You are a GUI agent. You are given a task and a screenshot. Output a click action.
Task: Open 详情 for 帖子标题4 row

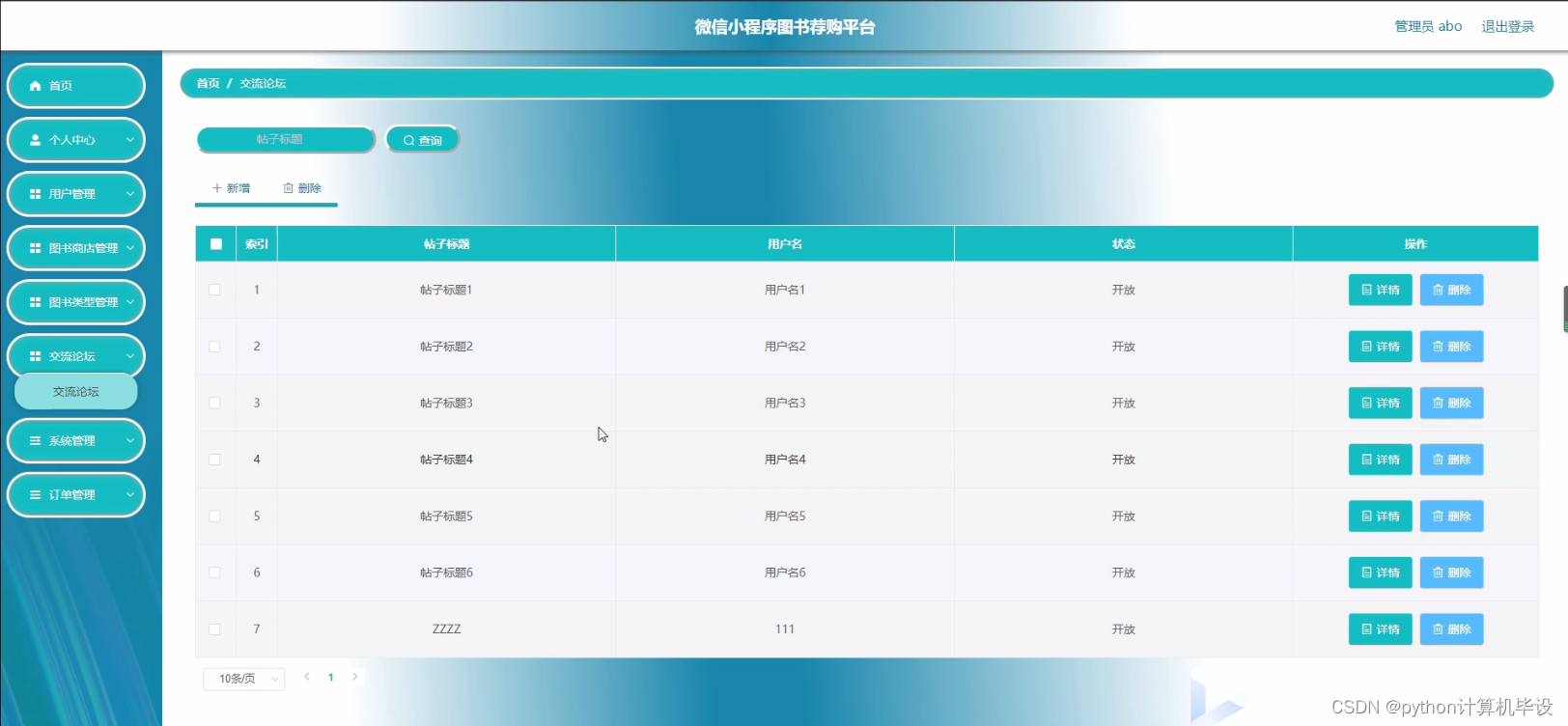tap(1380, 460)
